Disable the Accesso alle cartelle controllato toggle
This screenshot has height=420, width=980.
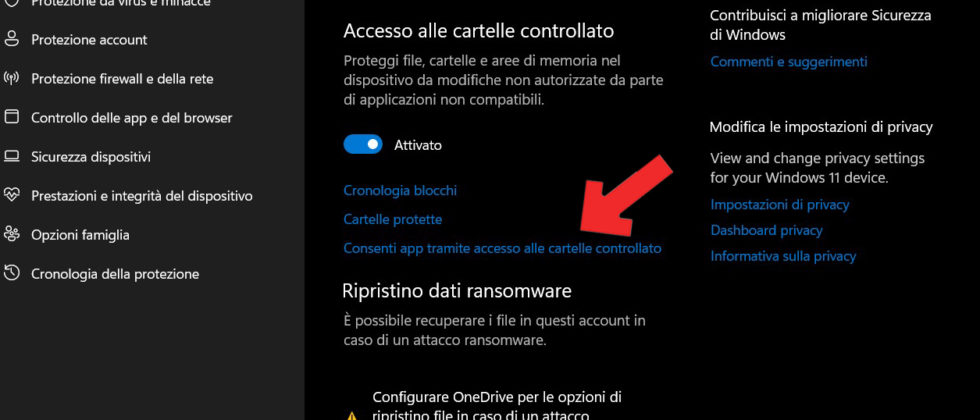click(362, 145)
